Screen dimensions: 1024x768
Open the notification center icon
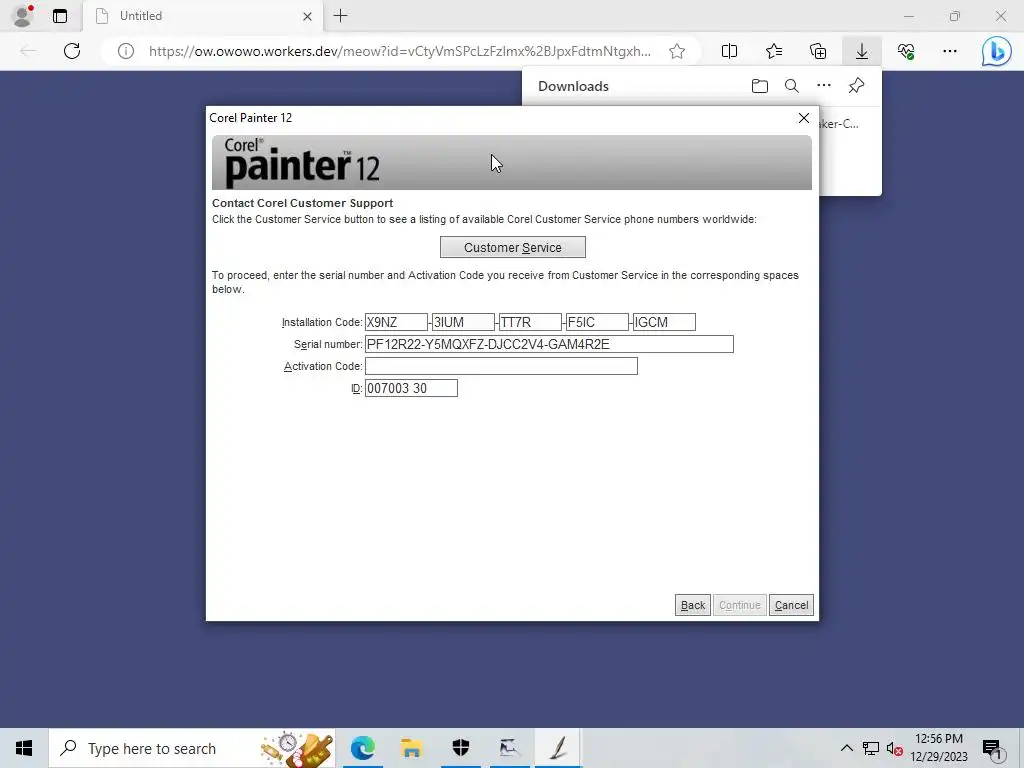pos(992,748)
